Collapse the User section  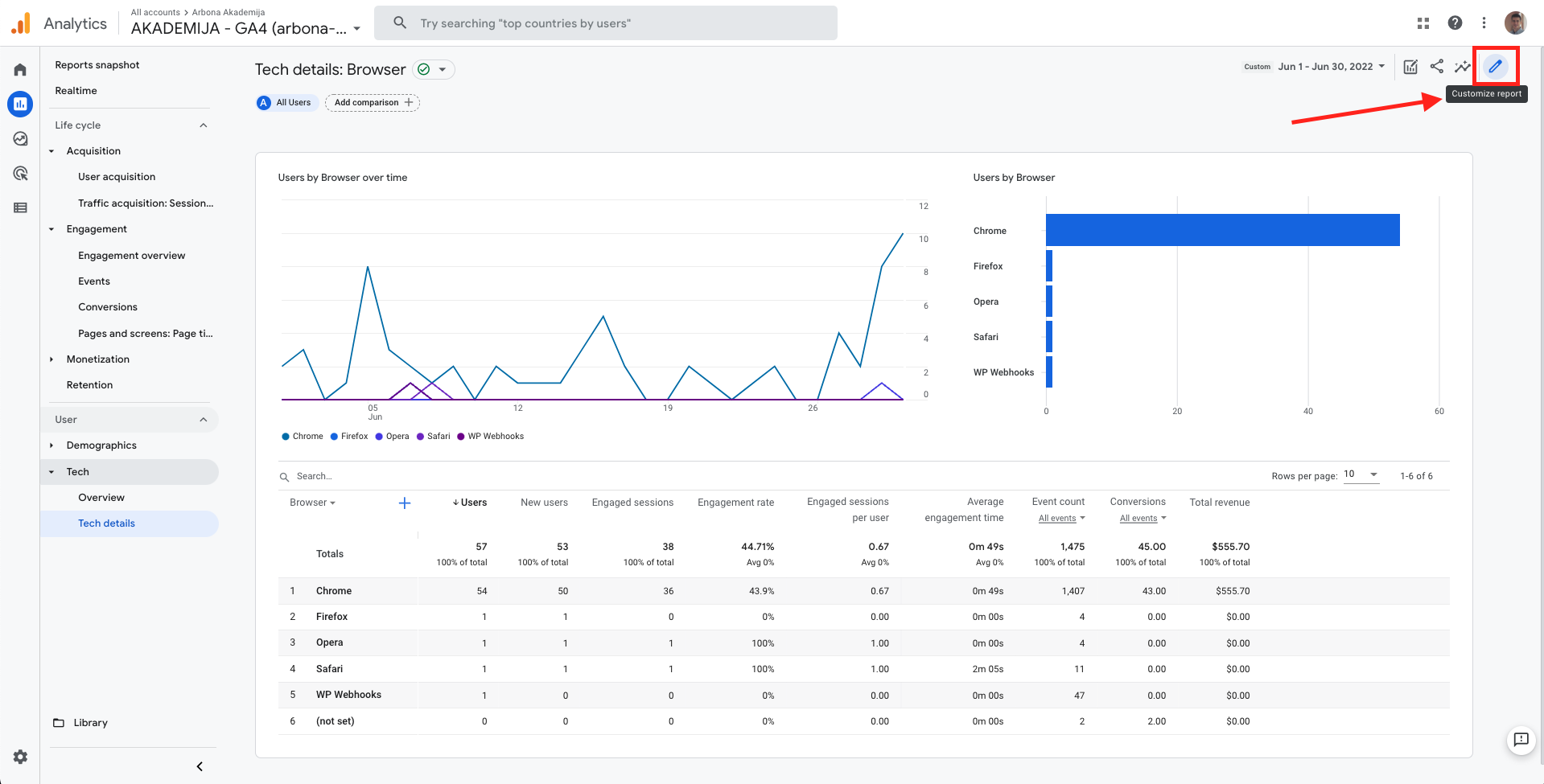[204, 420]
